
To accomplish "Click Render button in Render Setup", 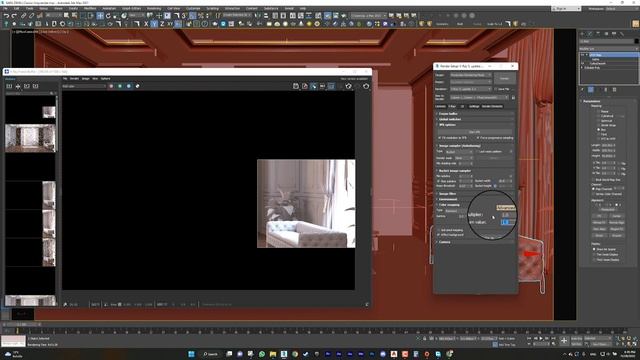I will pos(504,78).
